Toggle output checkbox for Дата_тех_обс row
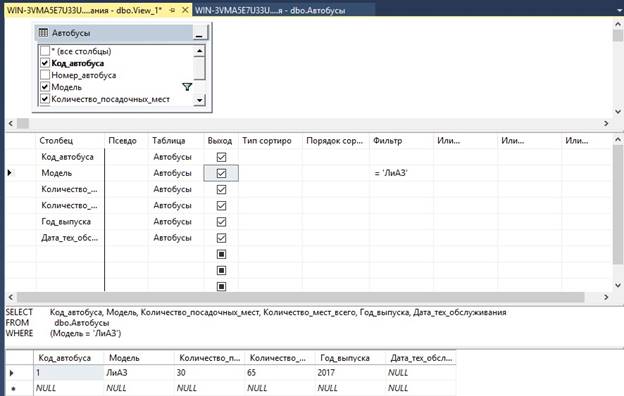Viewport: 624px width, 396px height. [x=221, y=238]
